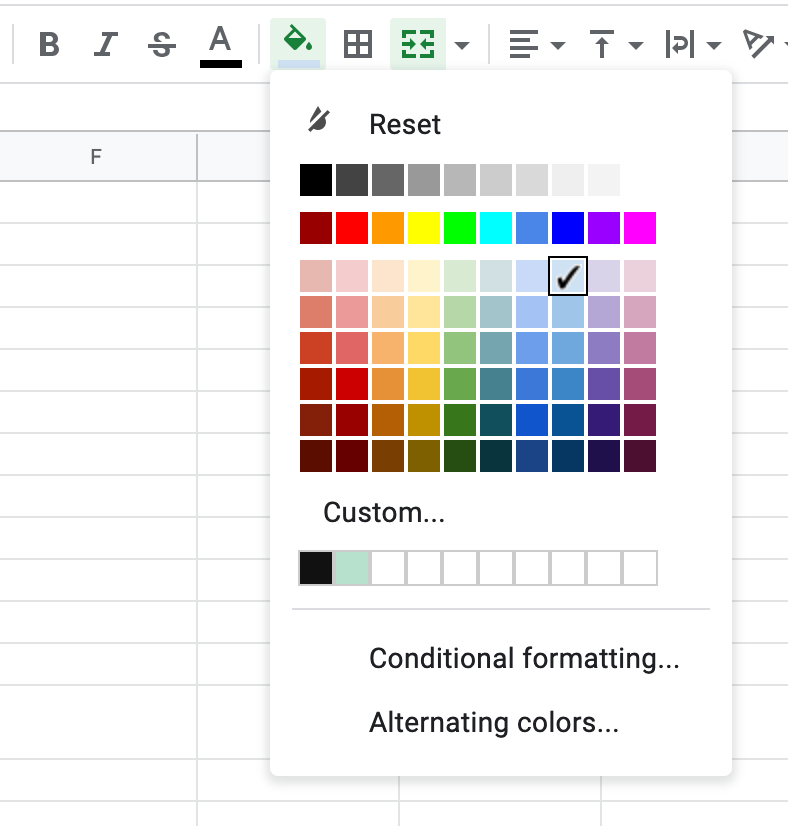Choose the purple swatch in bright row
The width and height of the screenshot is (788, 826).
coord(604,228)
